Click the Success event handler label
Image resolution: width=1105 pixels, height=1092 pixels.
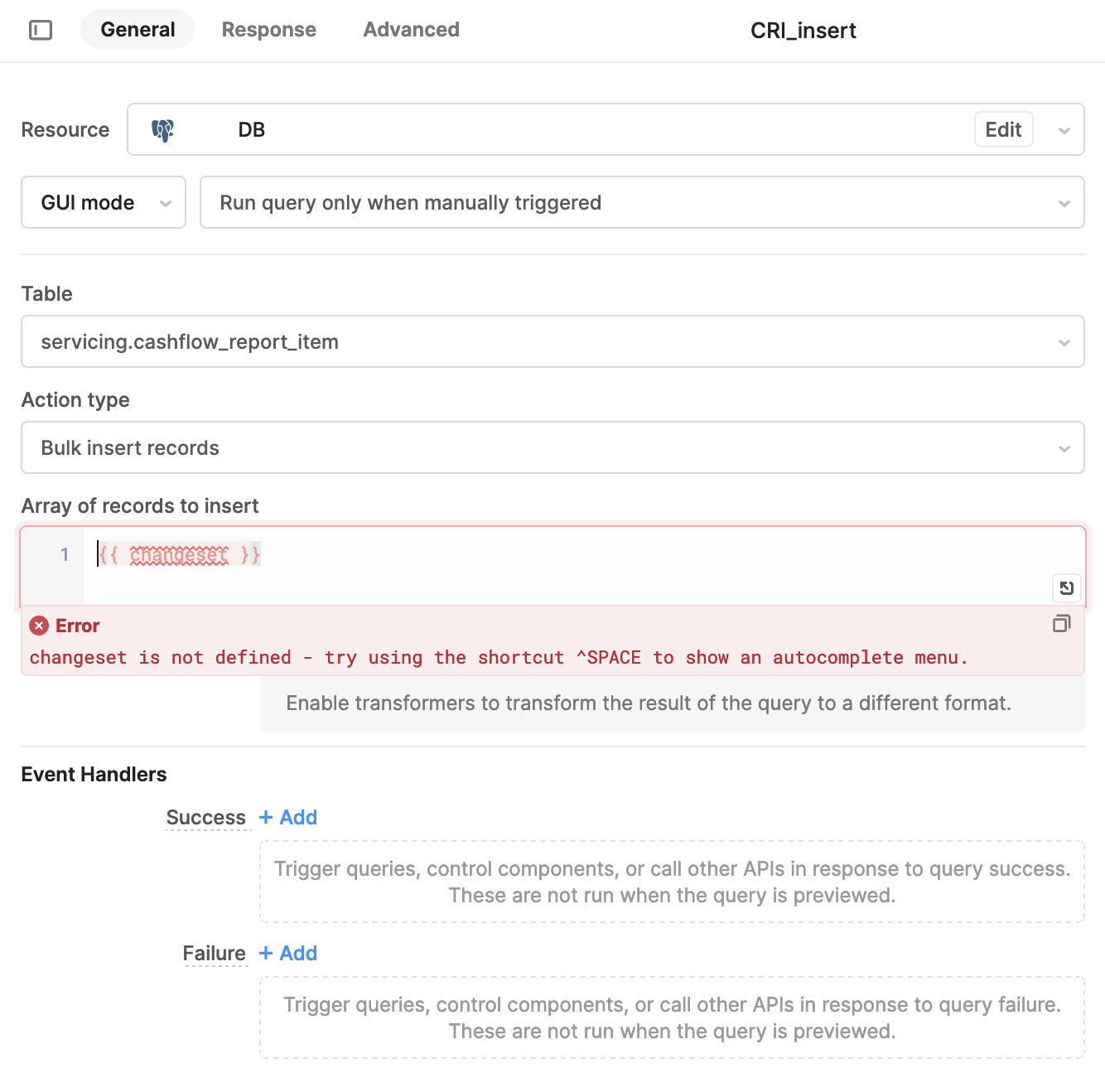(206, 818)
